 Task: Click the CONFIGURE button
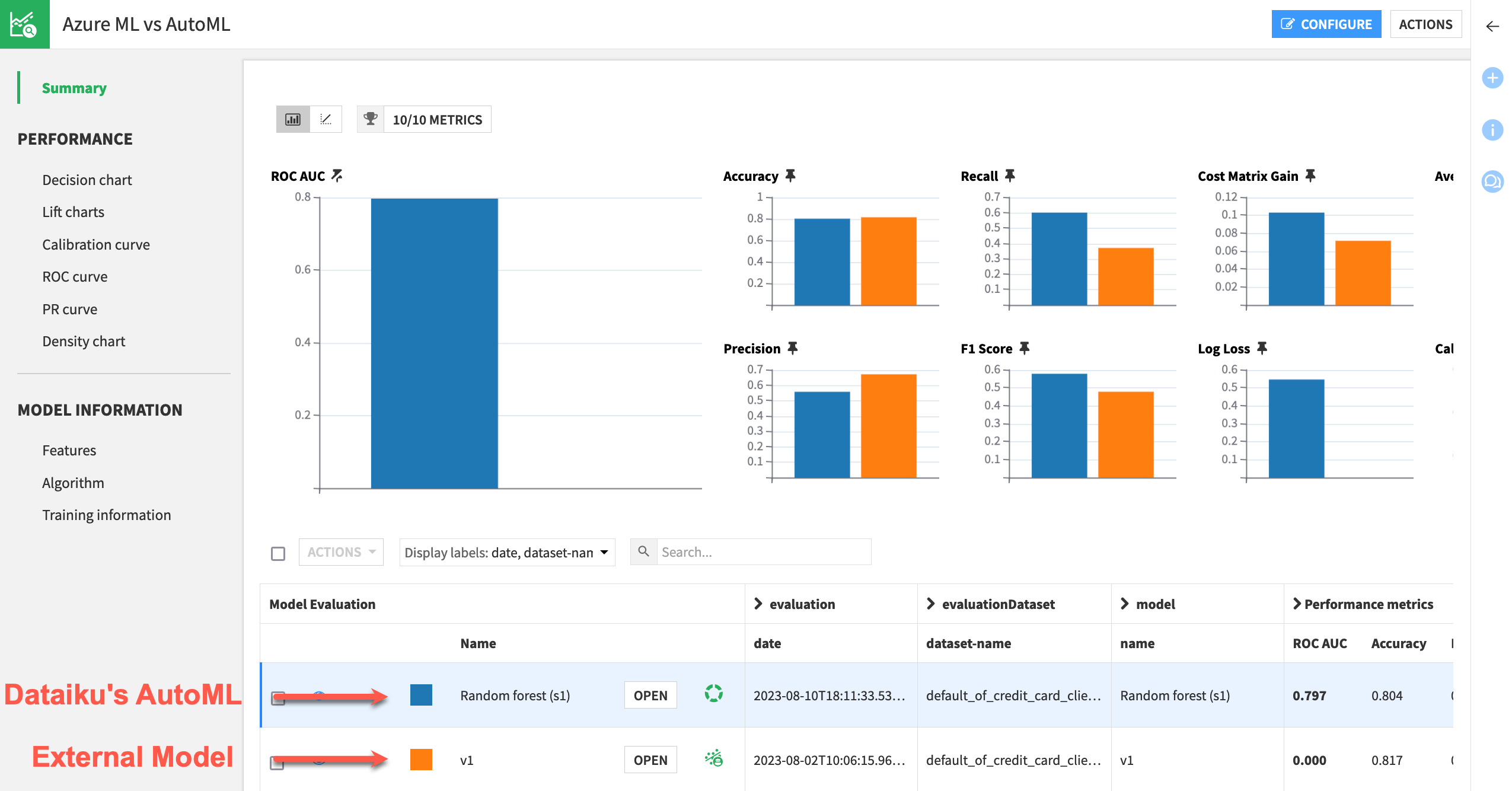click(x=1326, y=24)
